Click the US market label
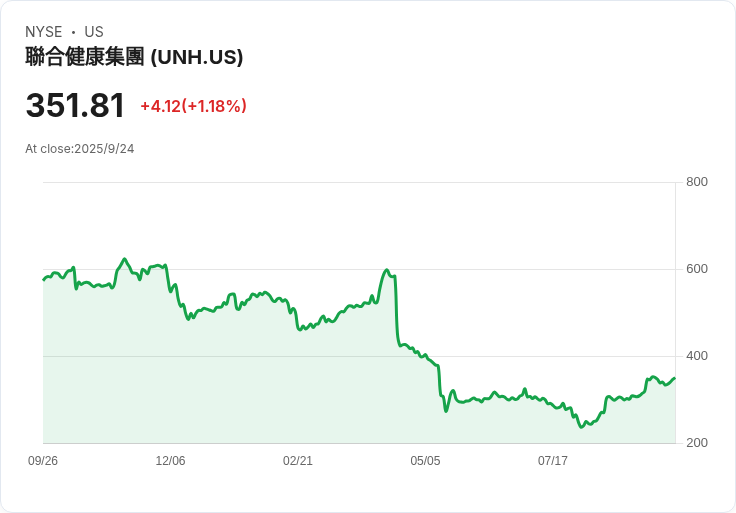 94,32
